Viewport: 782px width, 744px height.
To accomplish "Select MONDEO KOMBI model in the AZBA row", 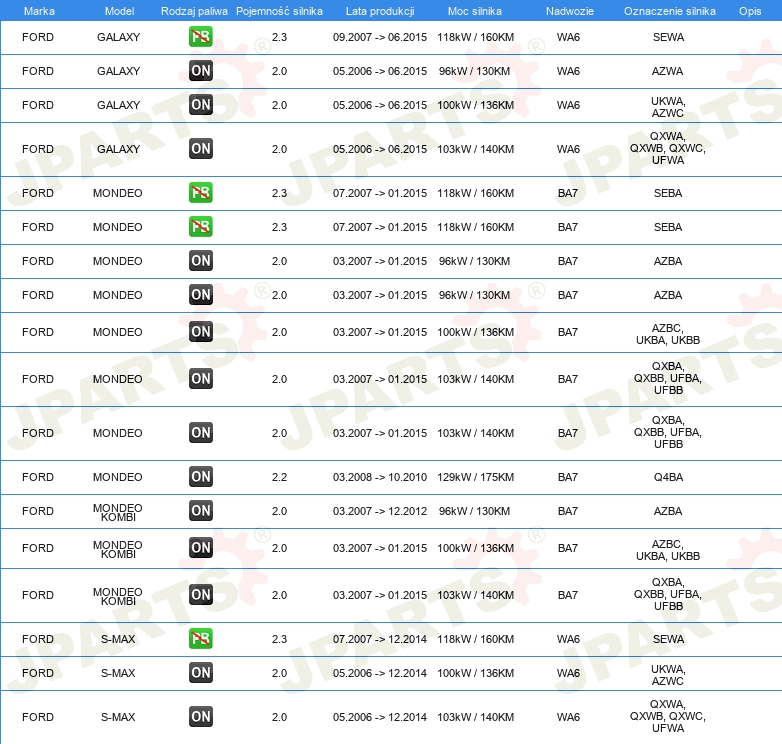I will click(118, 512).
